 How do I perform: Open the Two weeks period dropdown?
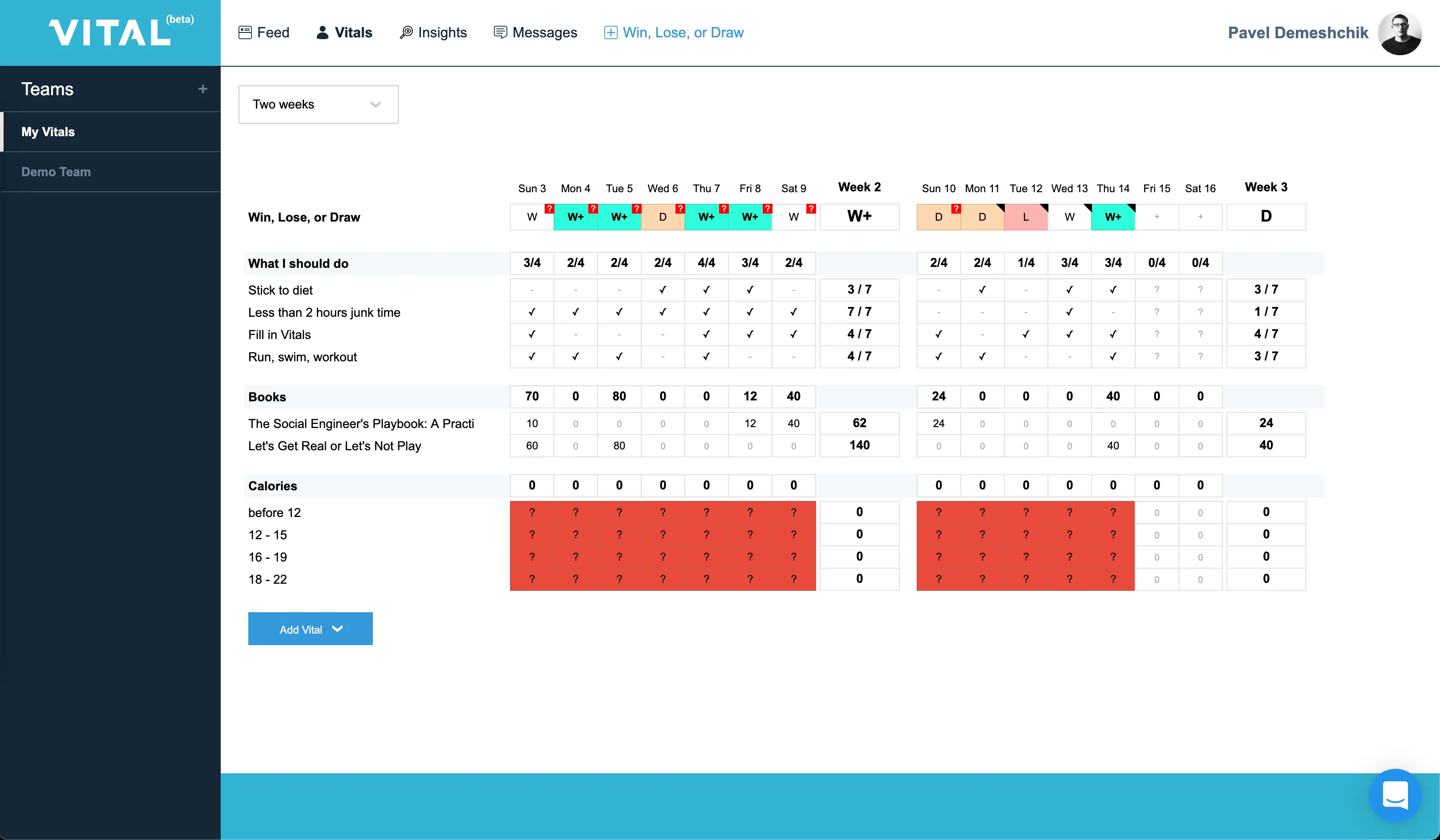pos(318,104)
